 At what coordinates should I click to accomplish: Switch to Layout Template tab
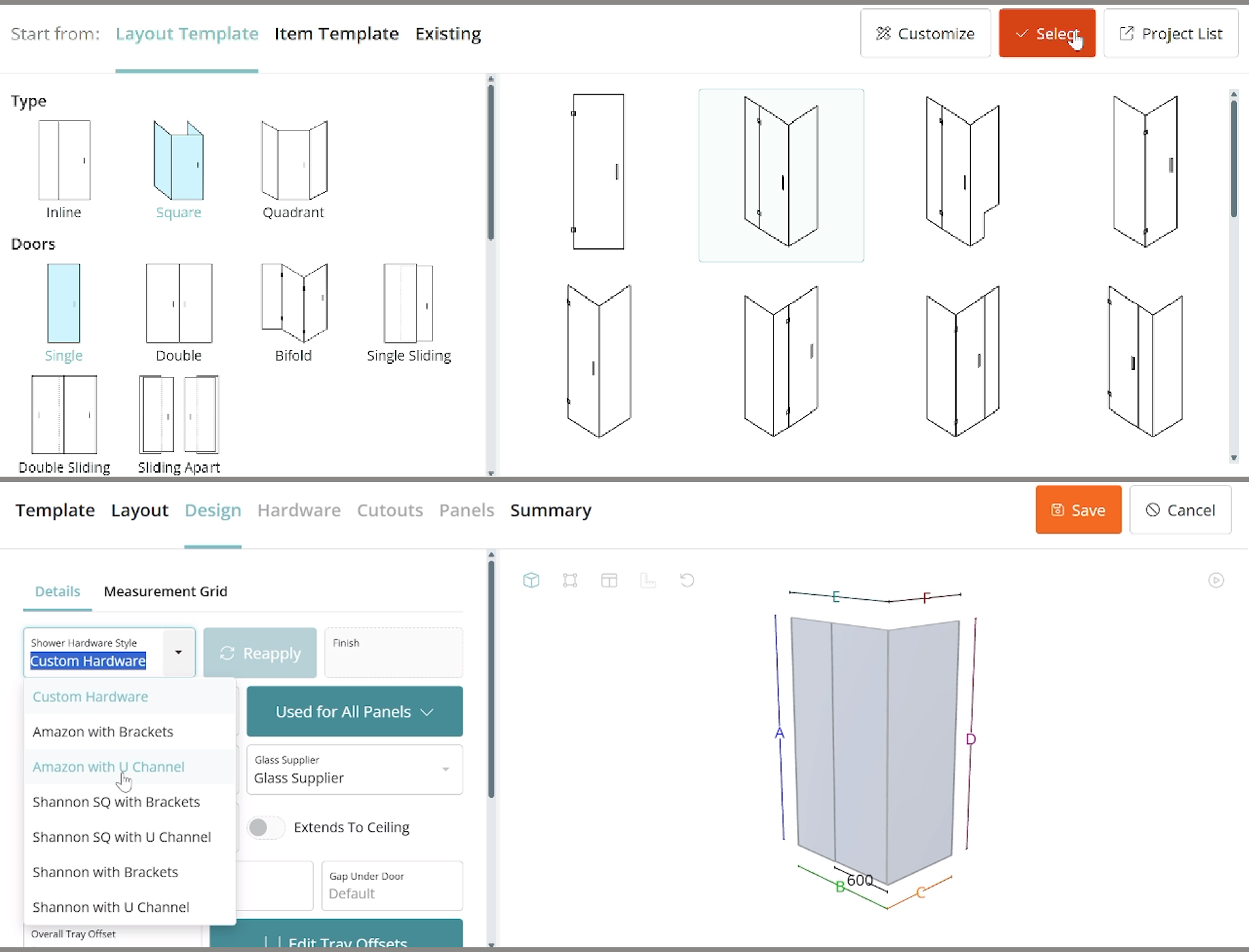(187, 33)
